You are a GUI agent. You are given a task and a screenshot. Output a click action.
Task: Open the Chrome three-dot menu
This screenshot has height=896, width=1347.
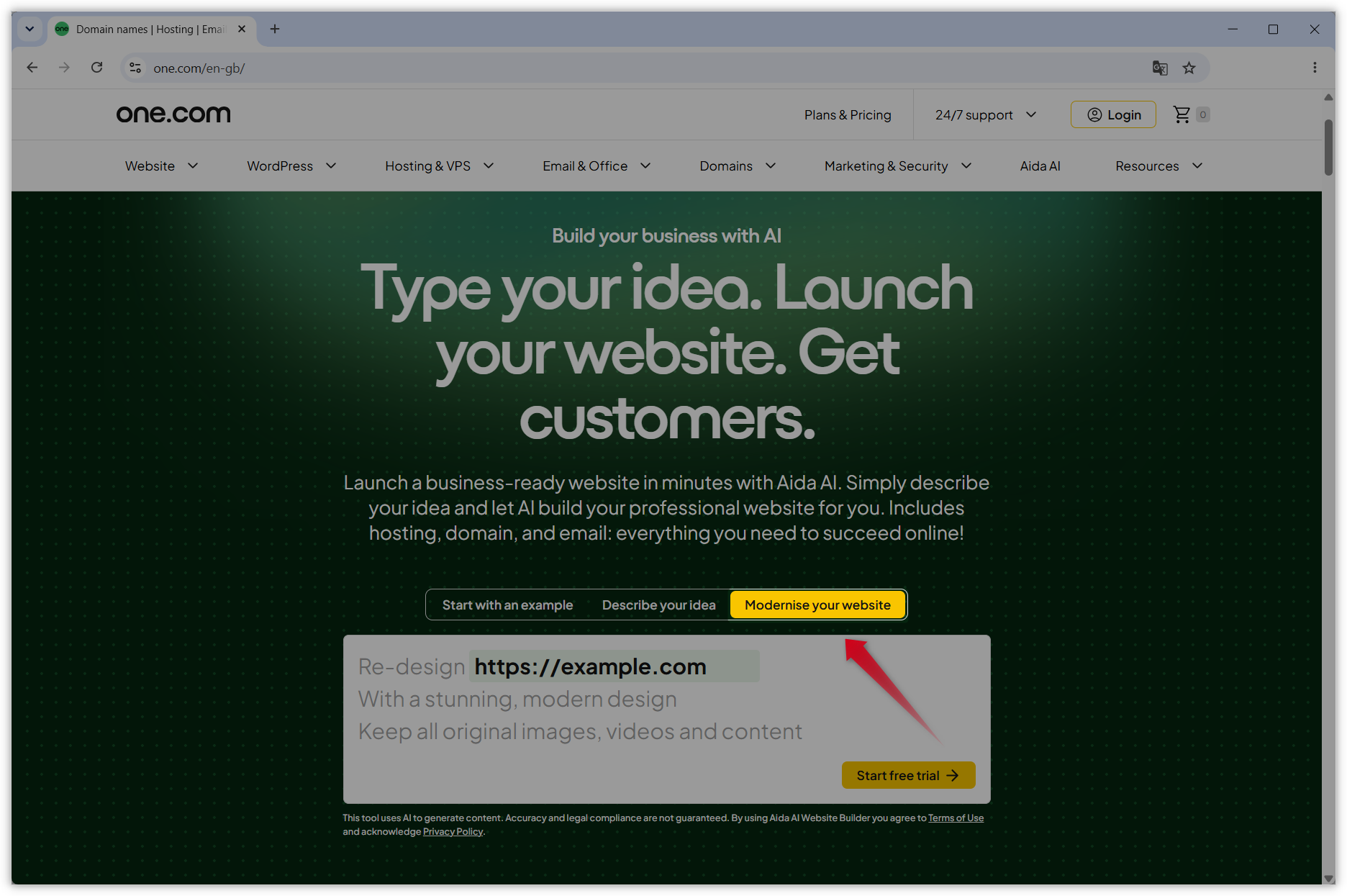[1315, 68]
